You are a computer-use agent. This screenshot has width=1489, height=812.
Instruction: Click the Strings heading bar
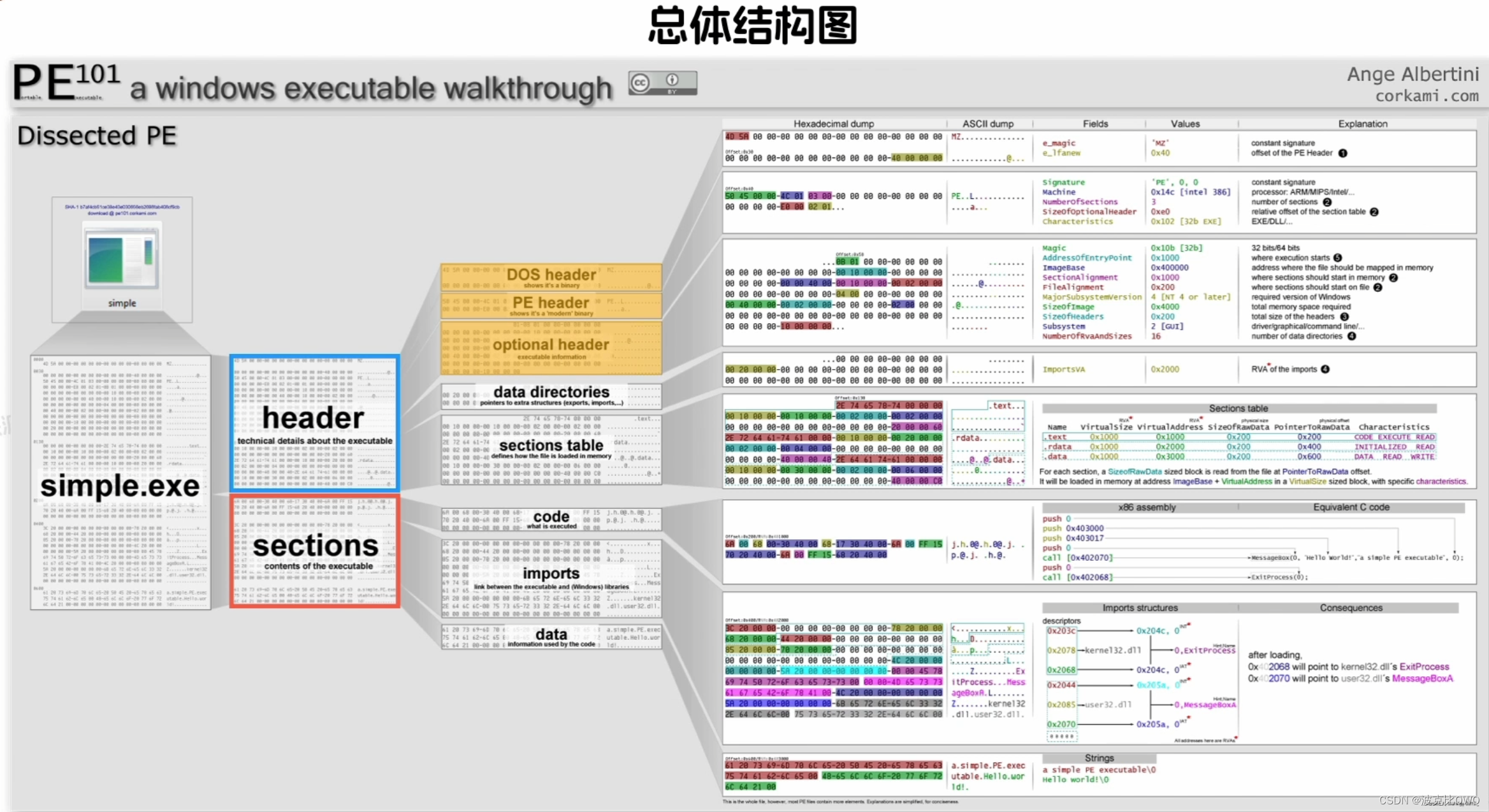point(1099,758)
